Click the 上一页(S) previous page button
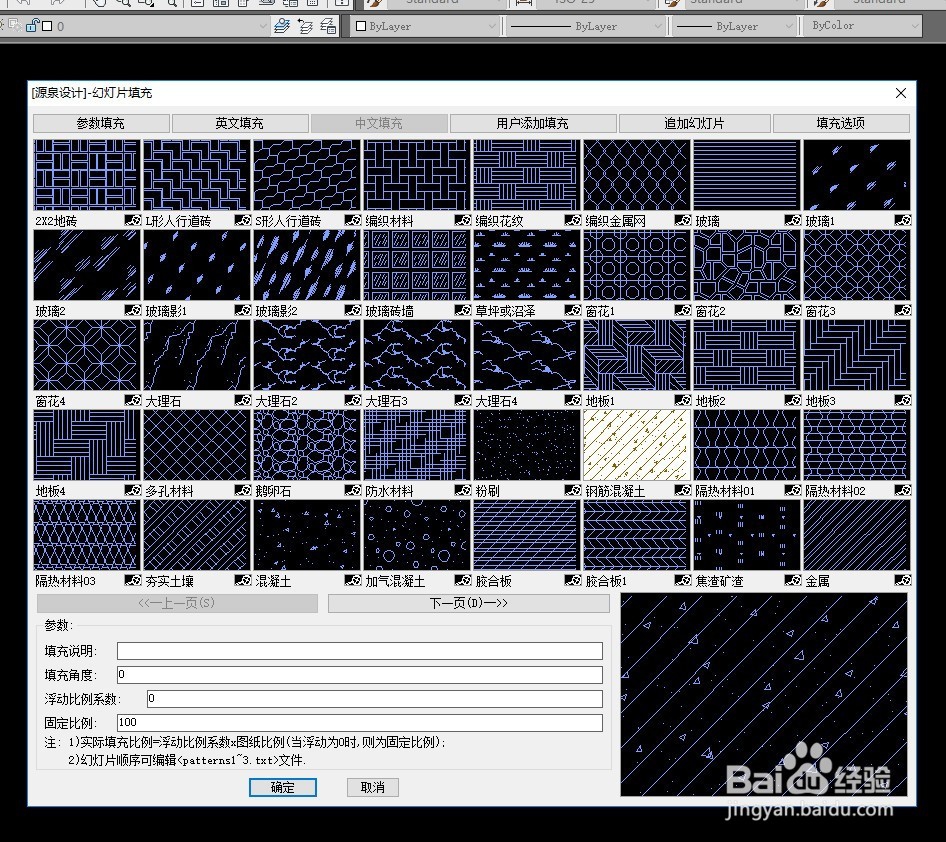Screen dimensions: 946x842 [177, 603]
